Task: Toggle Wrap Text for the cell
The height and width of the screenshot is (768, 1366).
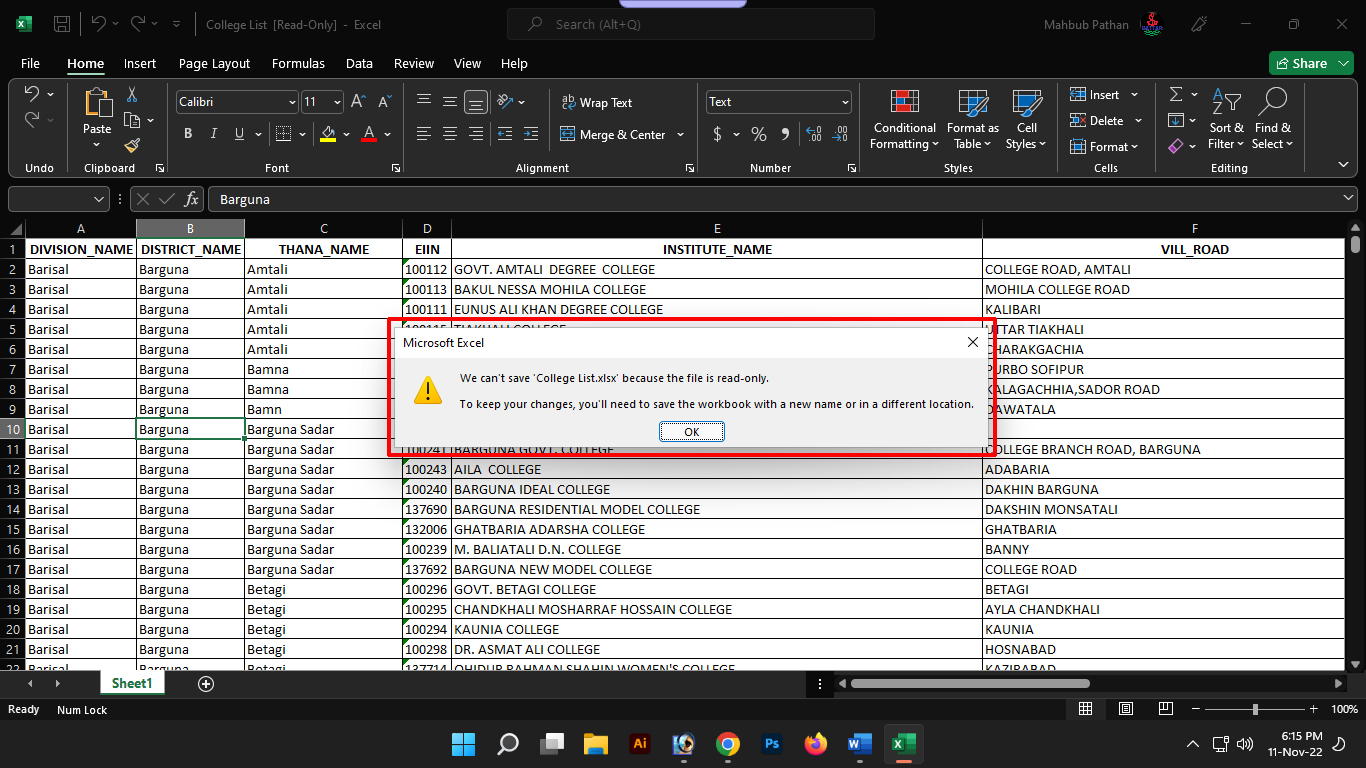Action: pos(597,103)
